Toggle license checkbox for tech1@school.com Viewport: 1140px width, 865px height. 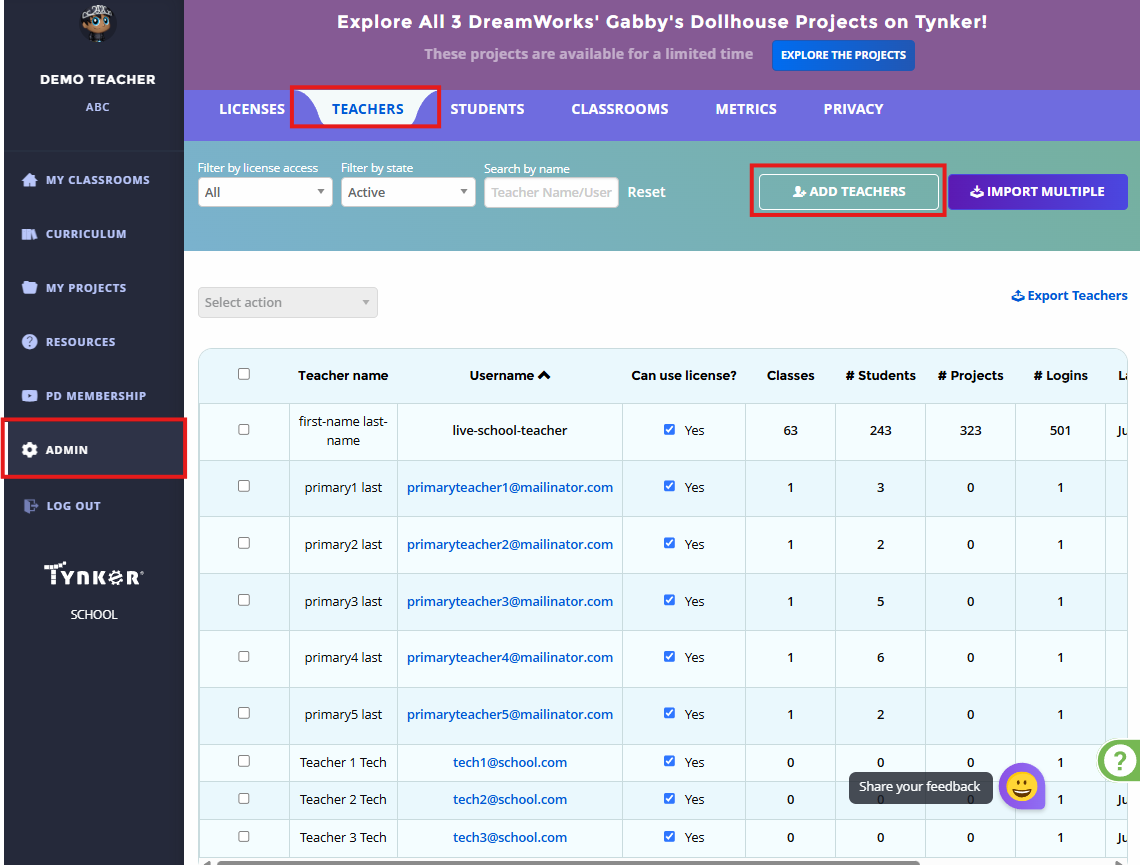coord(669,761)
